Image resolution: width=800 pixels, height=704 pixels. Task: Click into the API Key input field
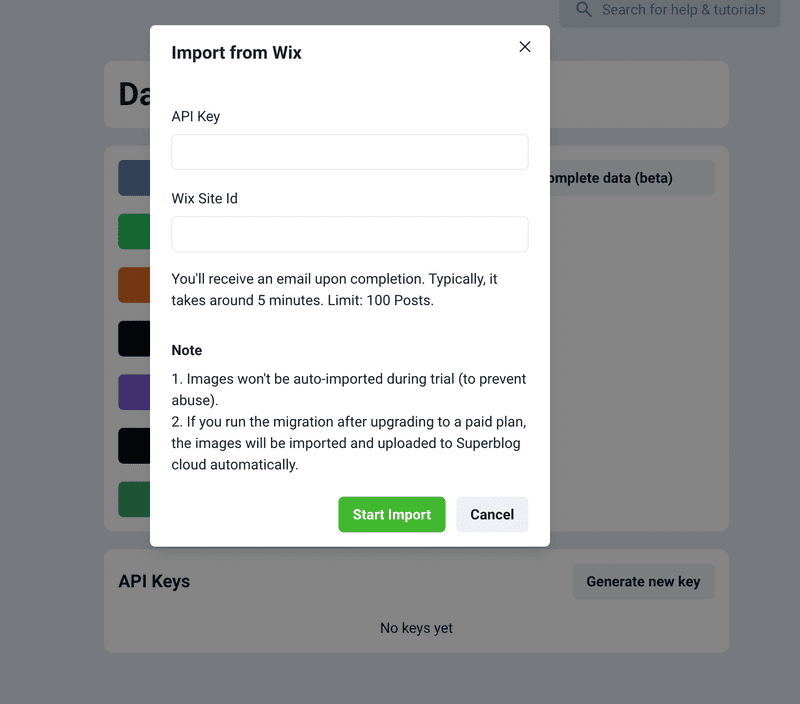click(349, 152)
